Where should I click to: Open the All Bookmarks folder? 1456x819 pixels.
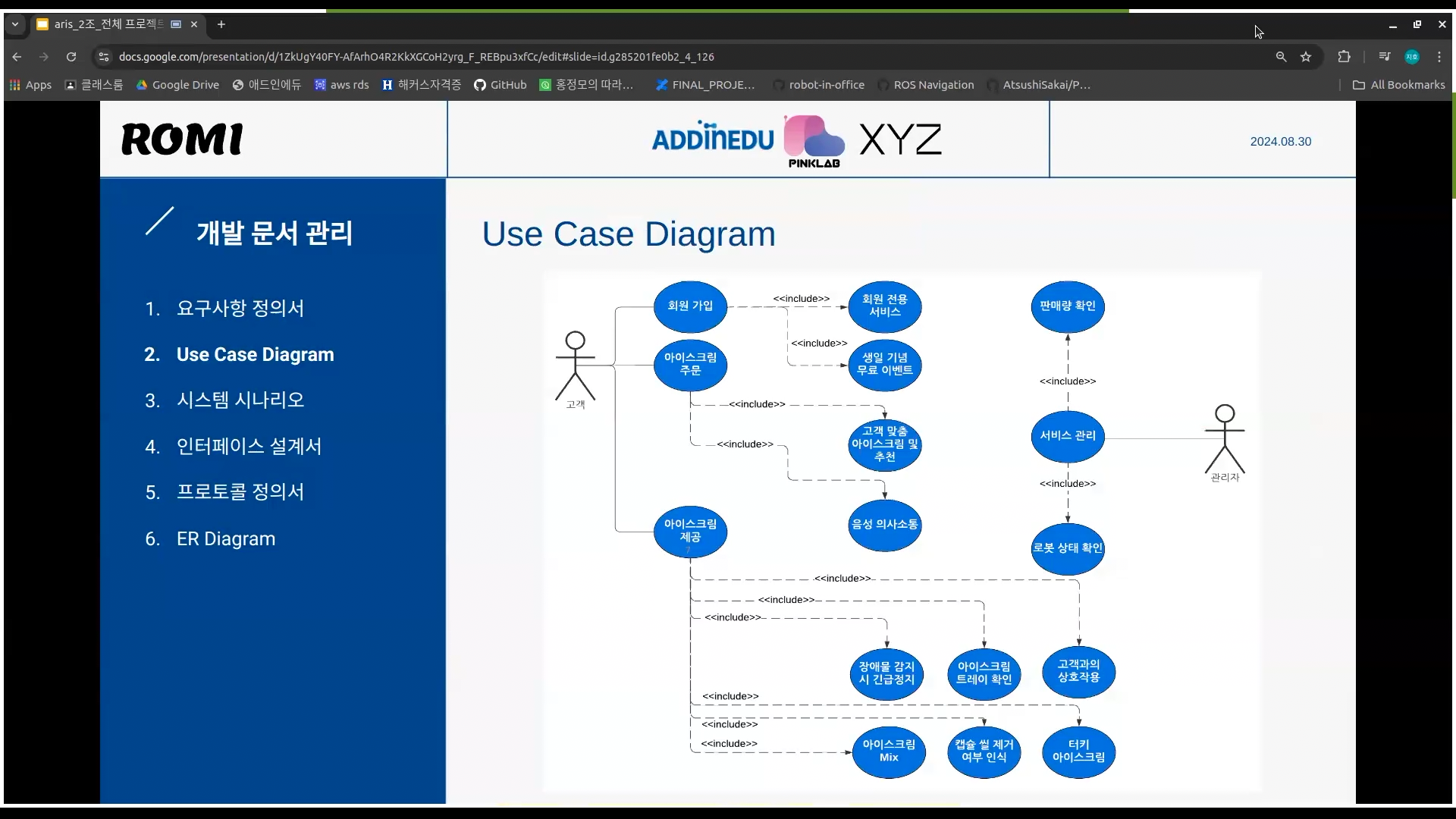pos(1399,85)
